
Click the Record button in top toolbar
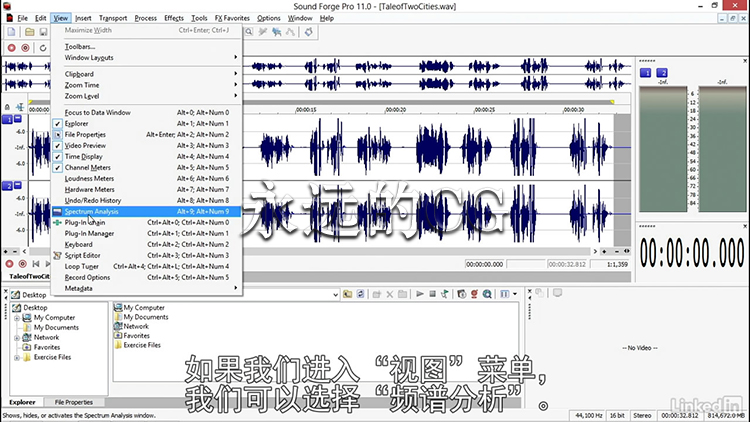[x=11, y=48]
